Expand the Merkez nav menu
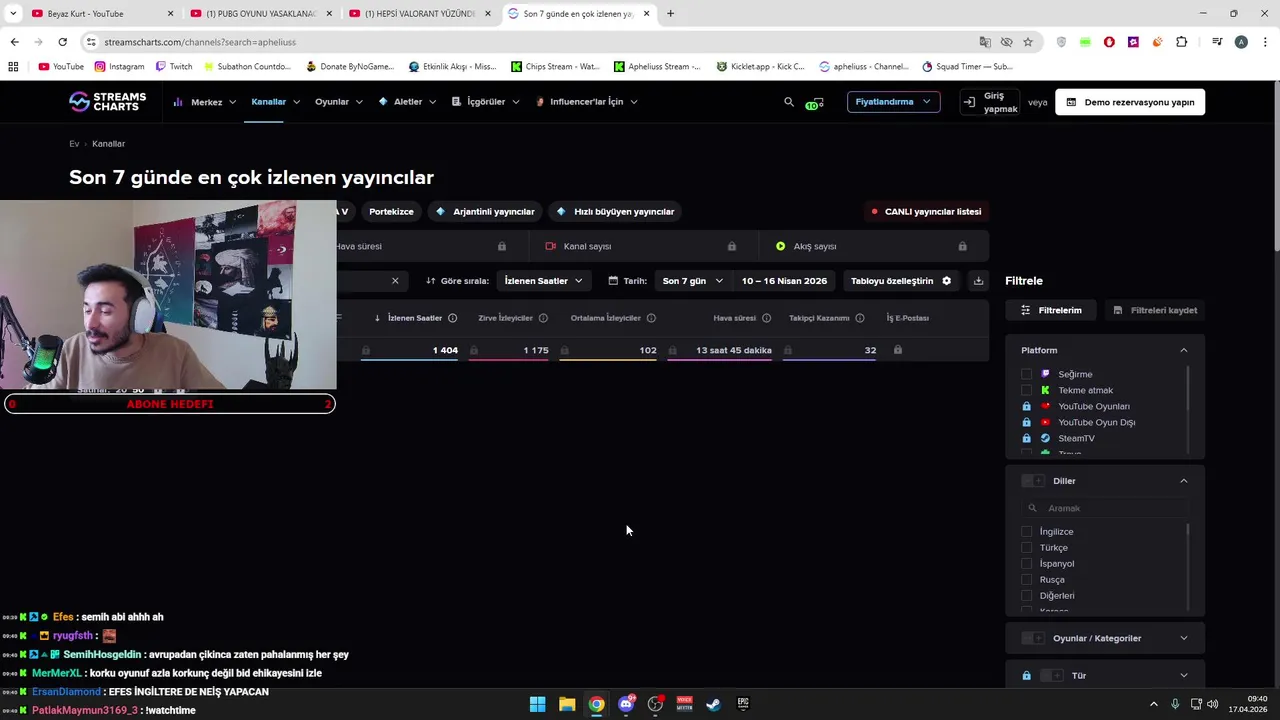Image resolution: width=1280 pixels, height=720 pixels. pos(205,102)
